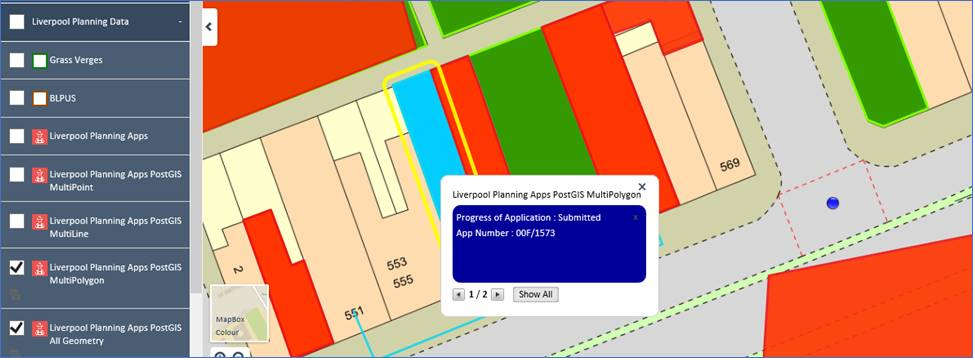Click the PostGIS All Geometry layer icon
The image size is (975, 360).
[x=40, y=328]
